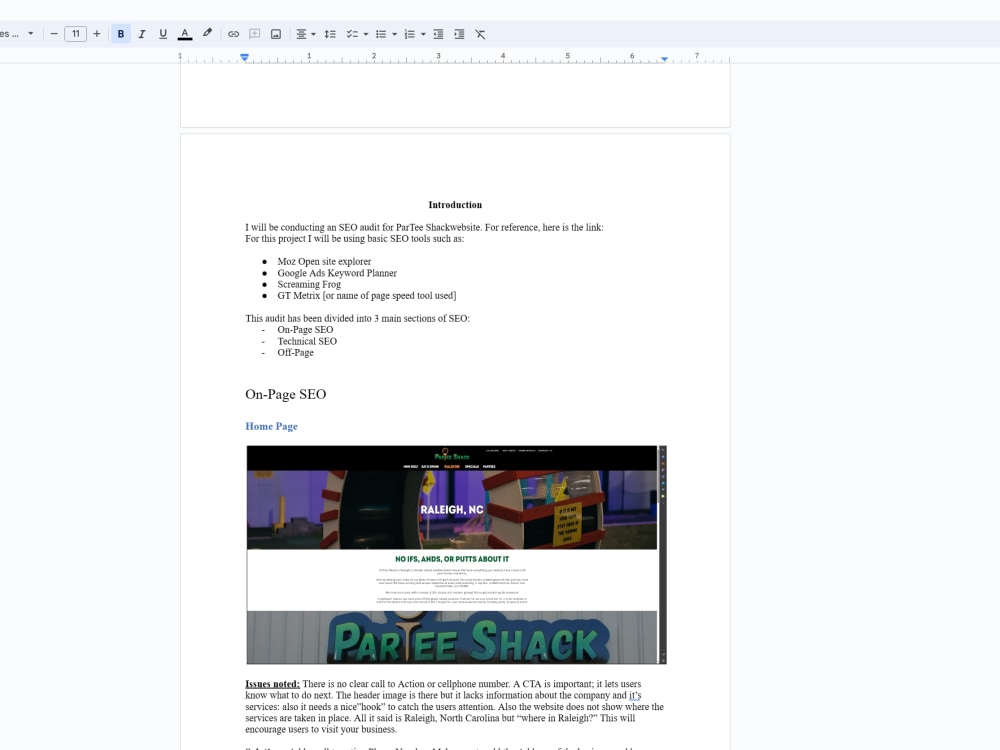Toggle italic formatting

(x=142, y=34)
